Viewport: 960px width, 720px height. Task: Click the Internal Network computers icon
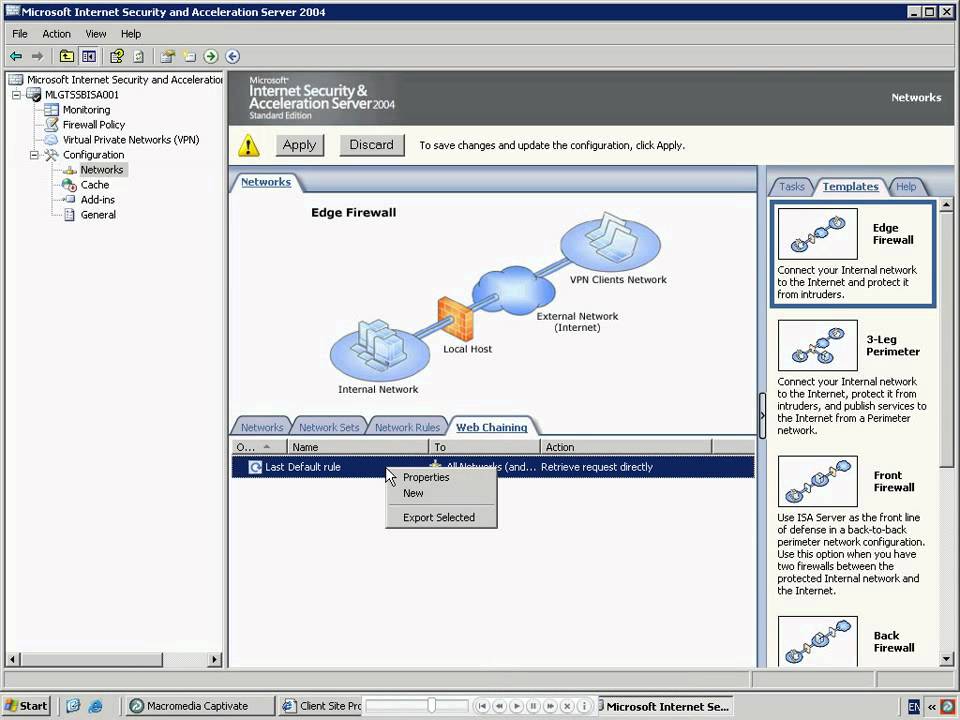point(380,350)
